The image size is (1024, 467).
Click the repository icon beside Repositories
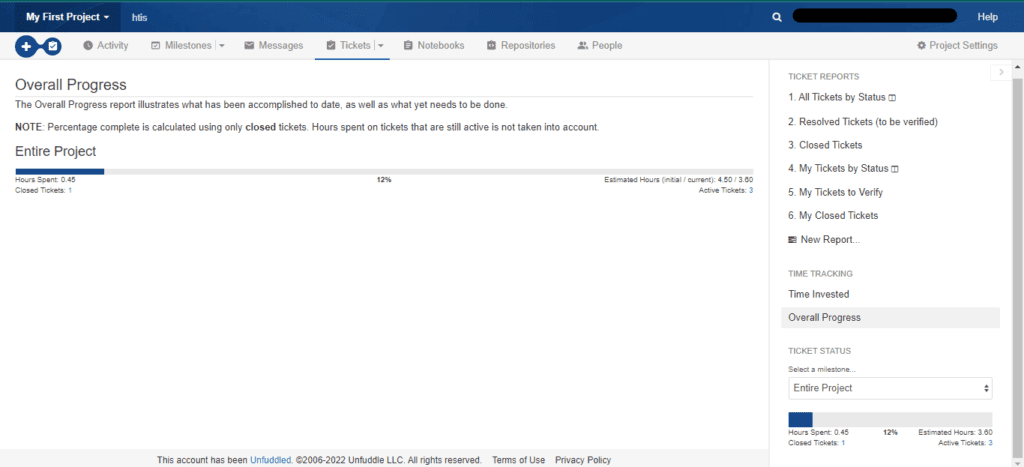coord(491,46)
